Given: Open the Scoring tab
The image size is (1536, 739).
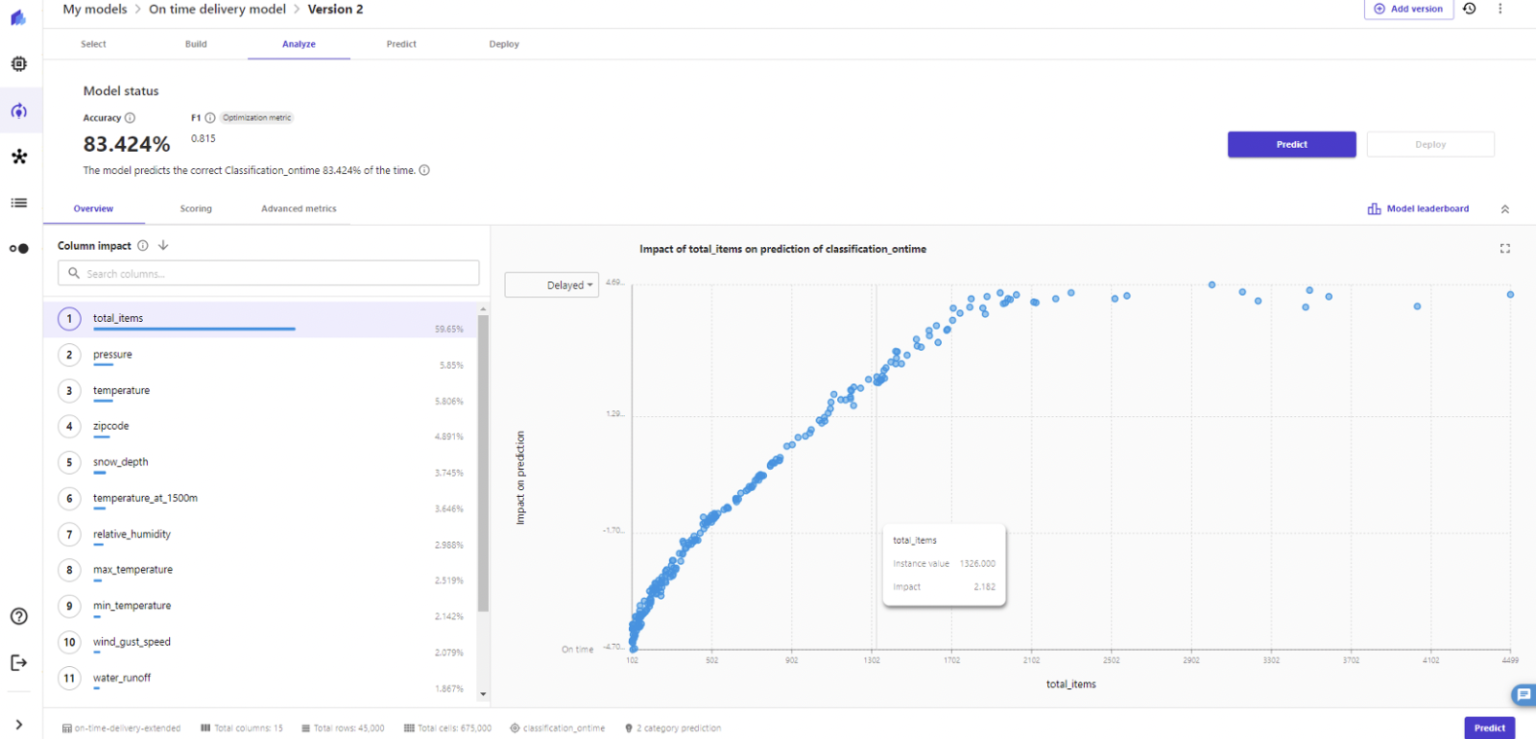Looking at the screenshot, I should [x=196, y=209].
